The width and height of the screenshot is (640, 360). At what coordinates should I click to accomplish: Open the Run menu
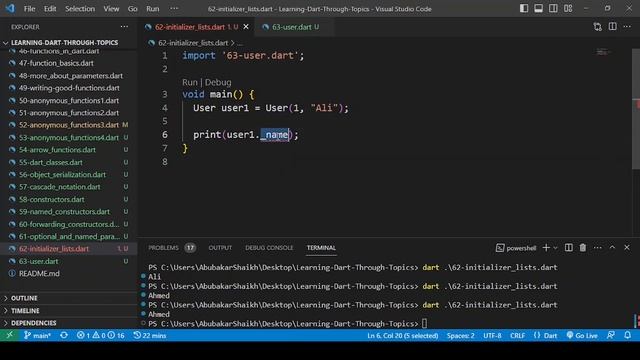point(153,9)
